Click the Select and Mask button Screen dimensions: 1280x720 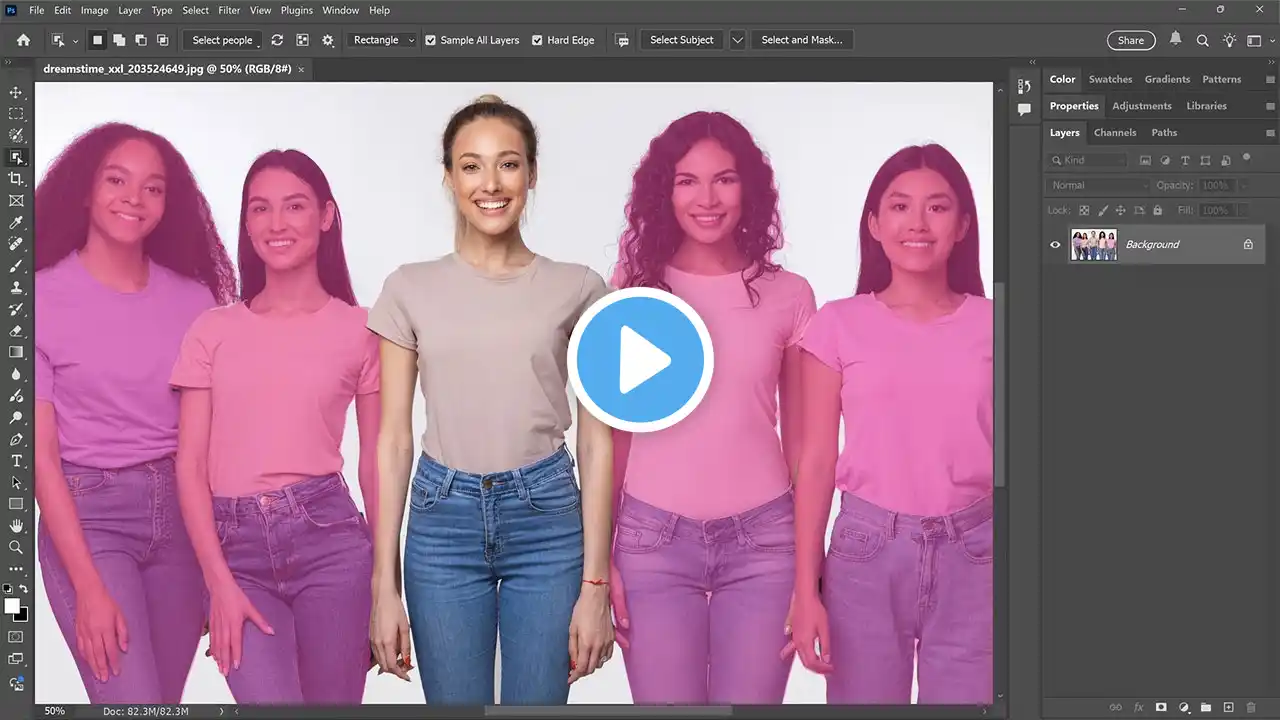click(x=801, y=40)
